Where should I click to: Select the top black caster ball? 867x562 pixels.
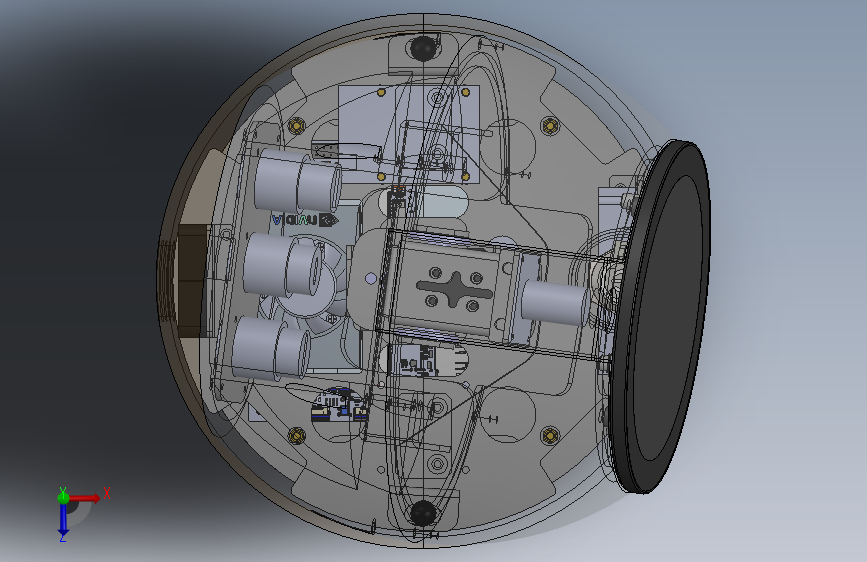click(425, 48)
